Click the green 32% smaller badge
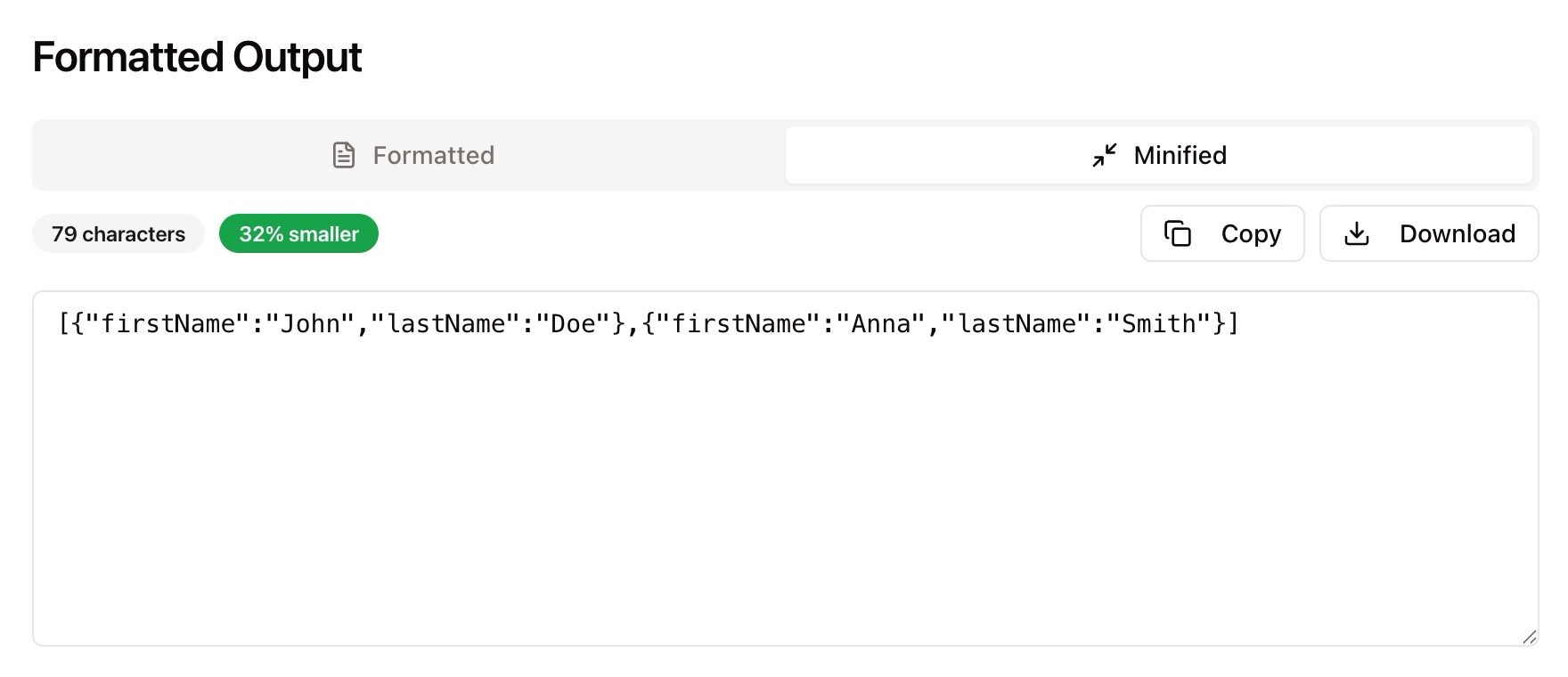Screen dimensions: 1568x677 [298, 233]
